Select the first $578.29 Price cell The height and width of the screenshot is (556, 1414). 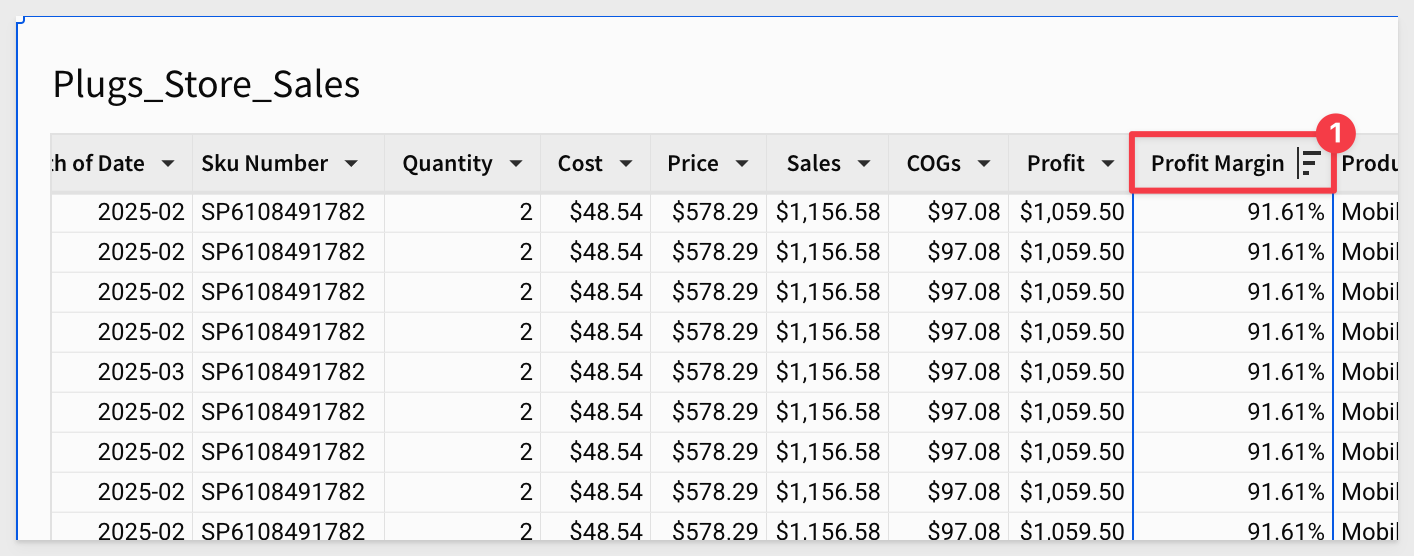715,212
